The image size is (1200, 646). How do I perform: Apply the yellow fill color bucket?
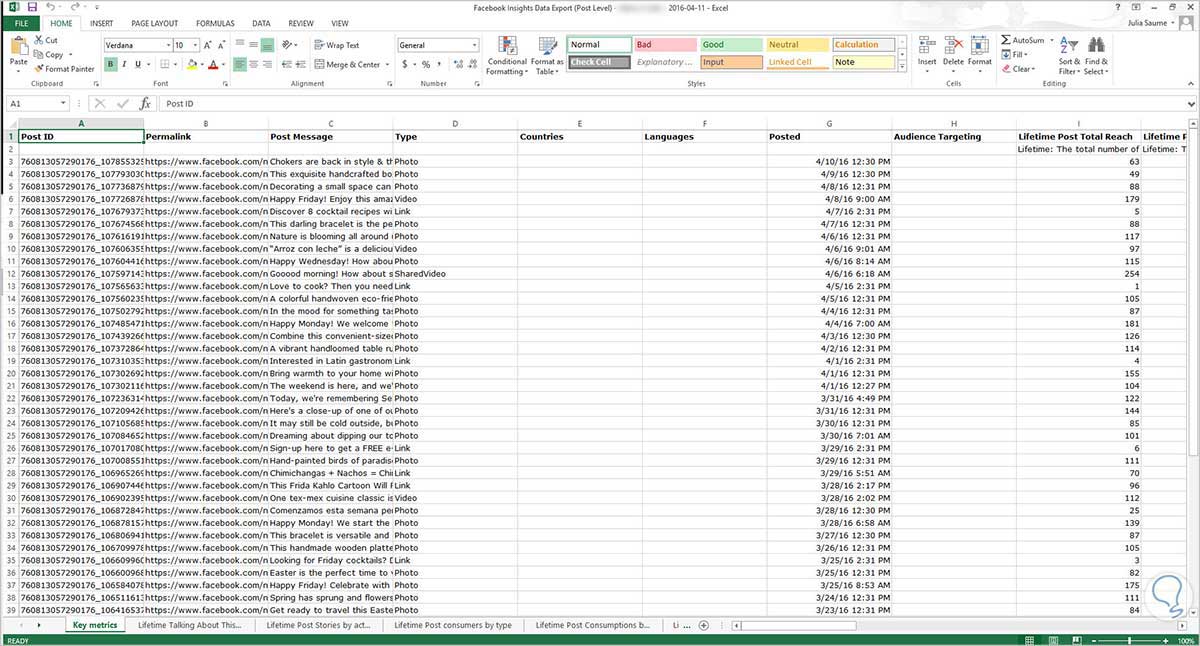(x=191, y=65)
